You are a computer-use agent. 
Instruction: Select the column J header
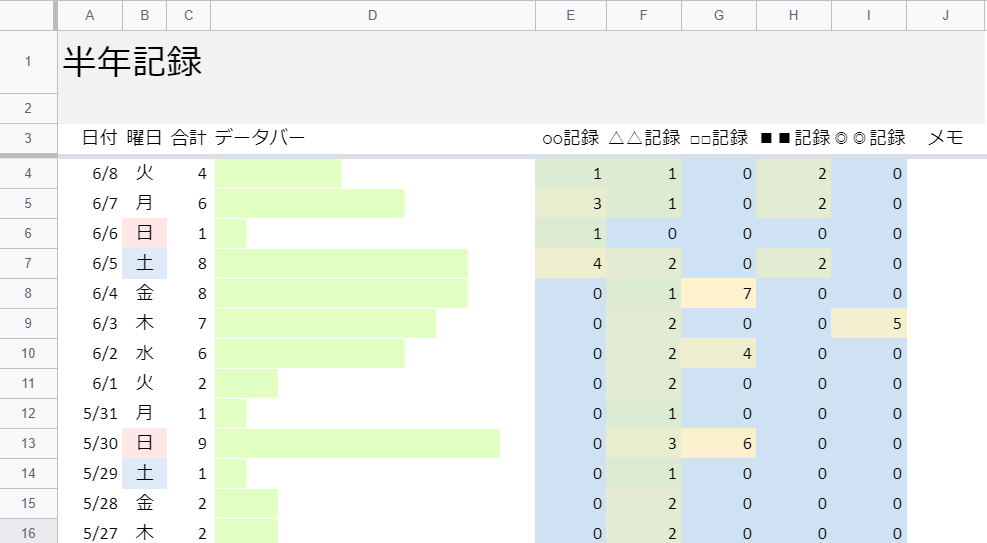945,15
